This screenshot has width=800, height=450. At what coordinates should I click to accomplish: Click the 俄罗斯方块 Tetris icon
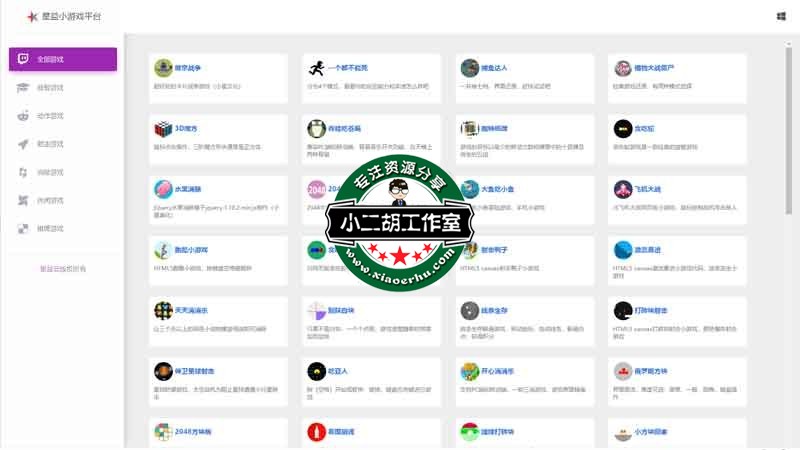pos(622,371)
